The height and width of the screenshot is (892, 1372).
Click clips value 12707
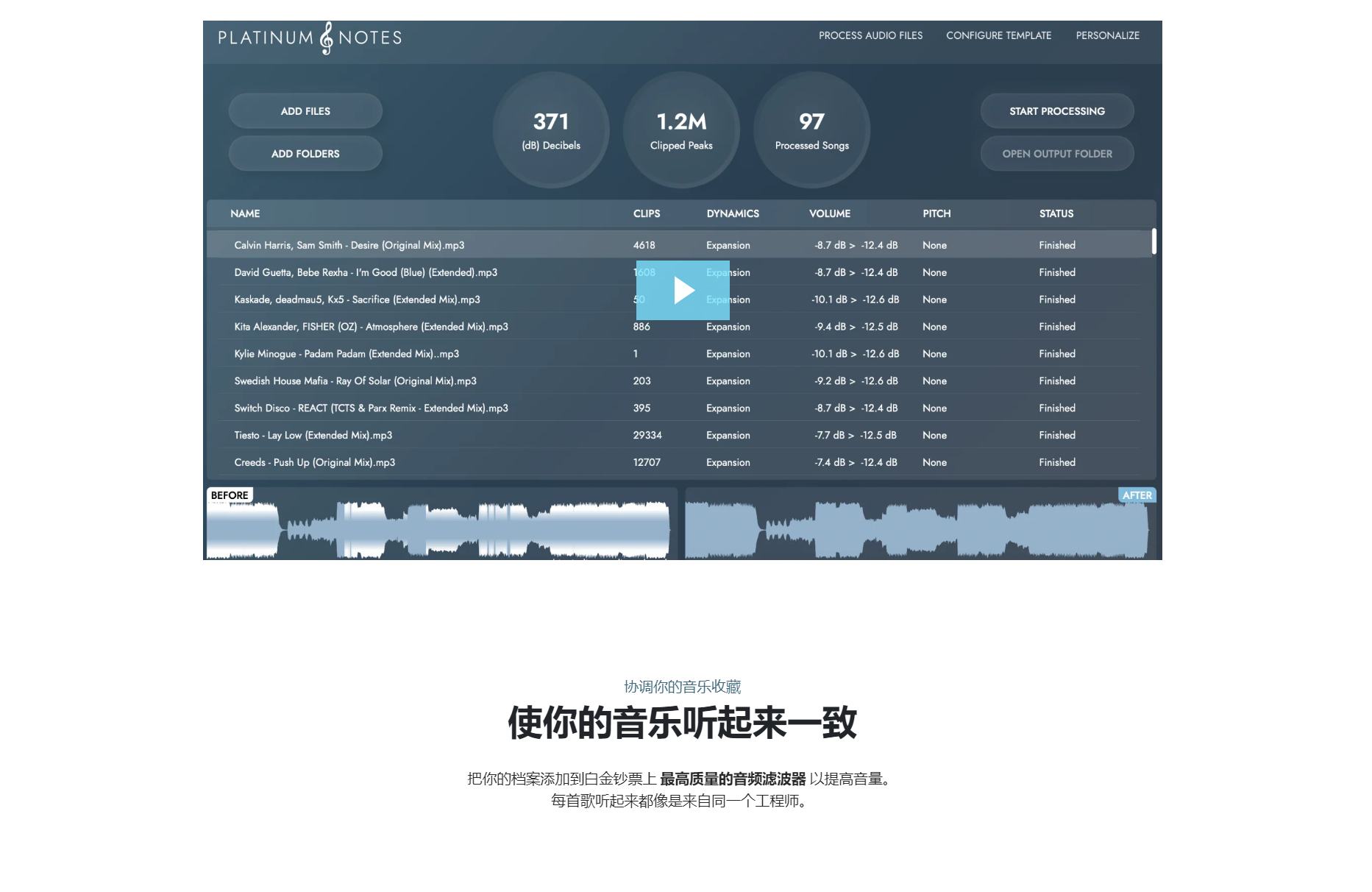[x=647, y=463]
